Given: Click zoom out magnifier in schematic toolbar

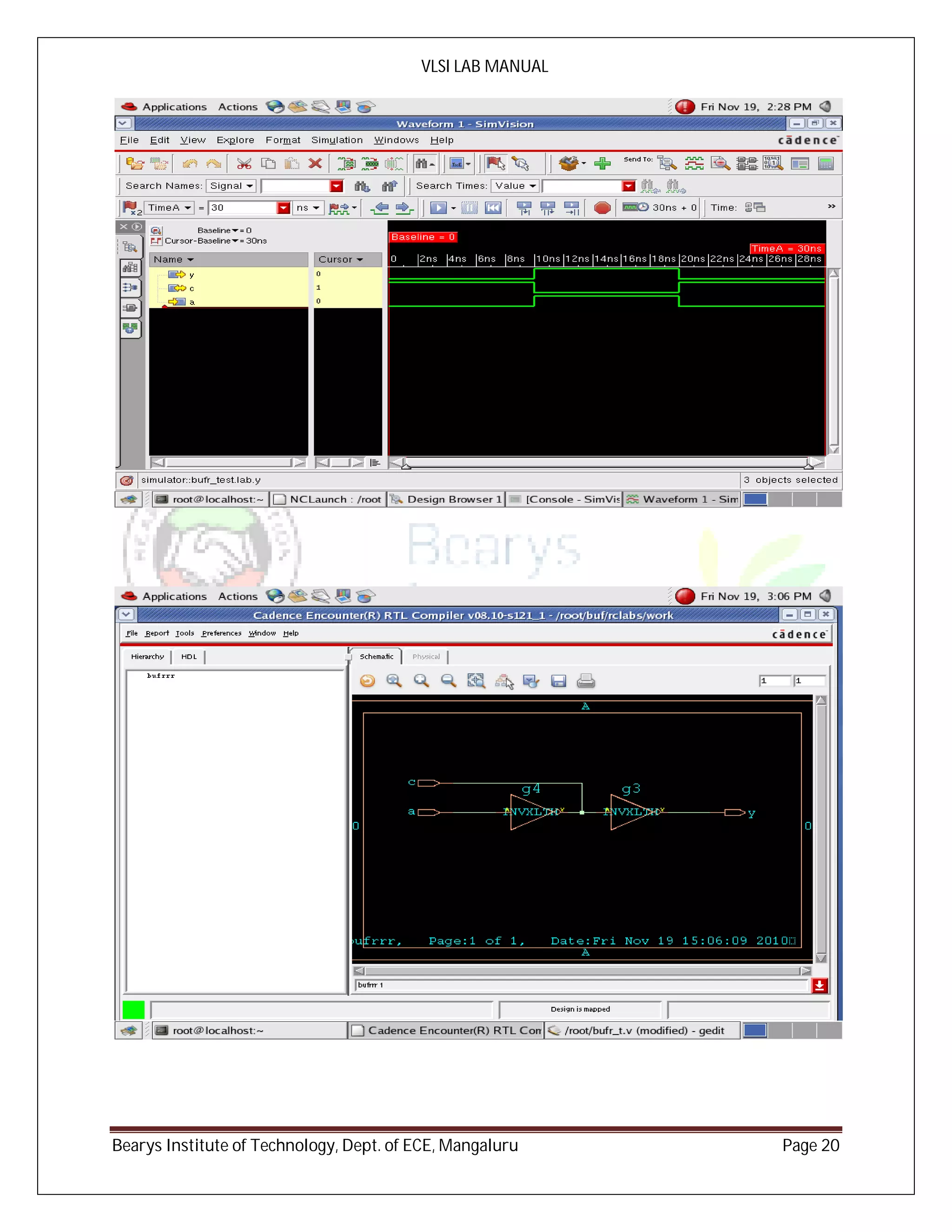Looking at the screenshot, I should coord(449,681).
